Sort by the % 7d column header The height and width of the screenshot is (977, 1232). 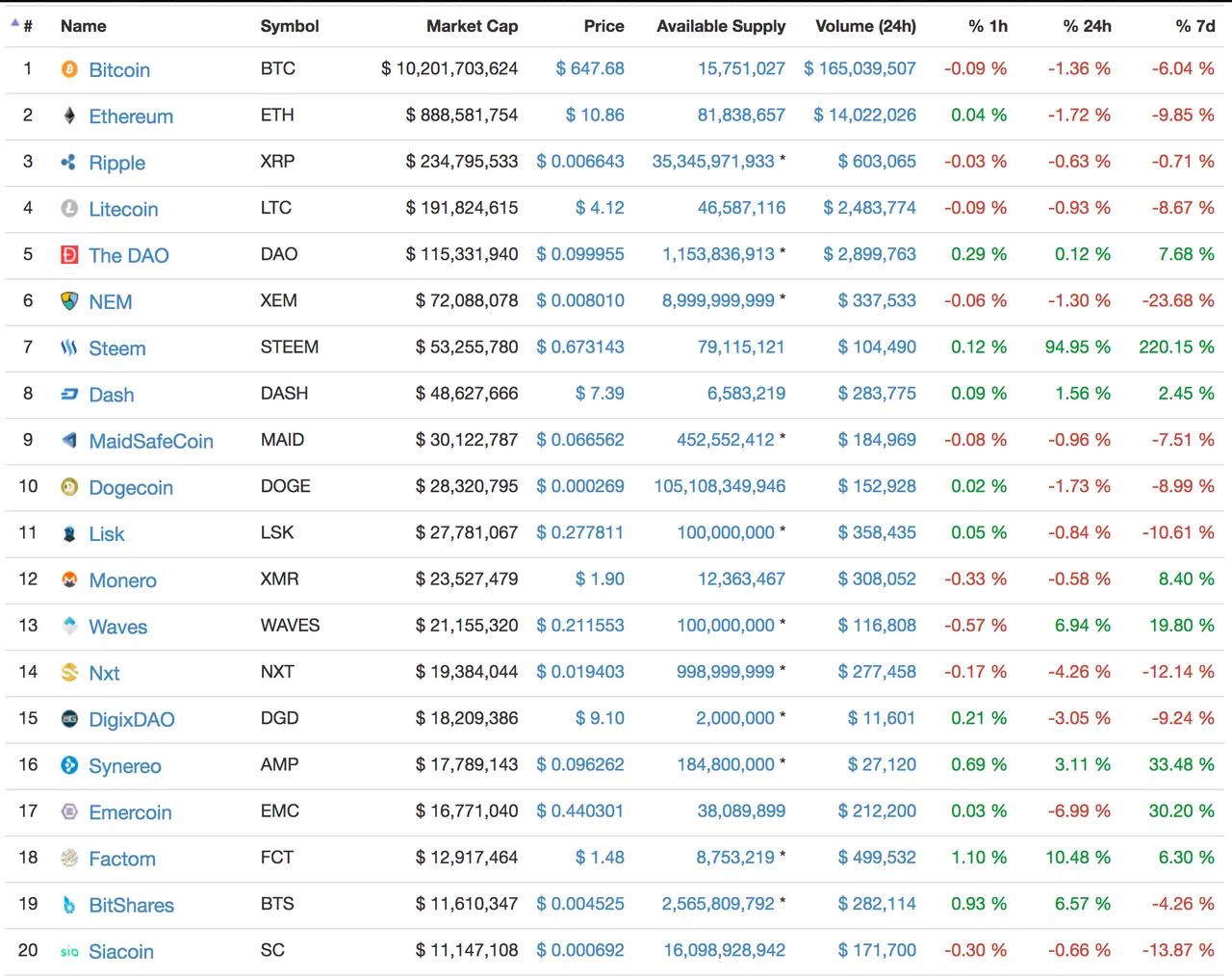point(1194,26)
